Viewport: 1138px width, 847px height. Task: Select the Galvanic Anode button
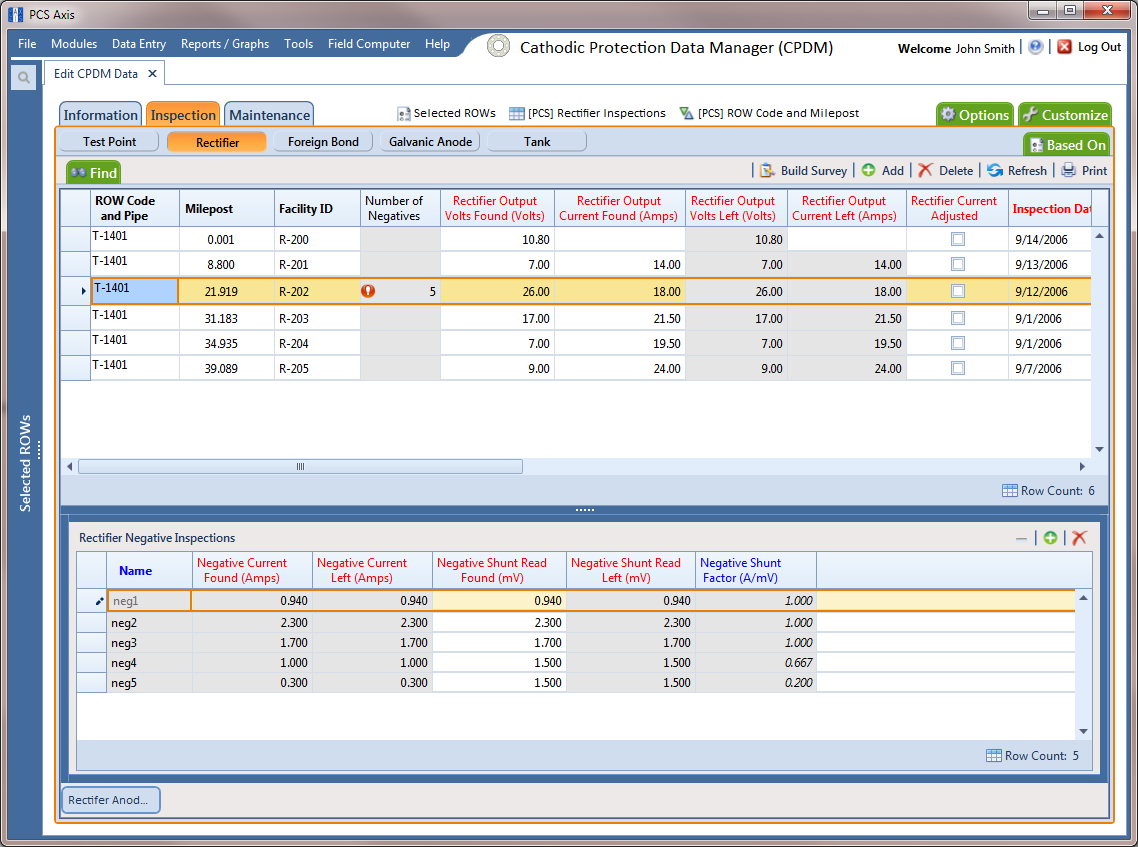(430, 142)
